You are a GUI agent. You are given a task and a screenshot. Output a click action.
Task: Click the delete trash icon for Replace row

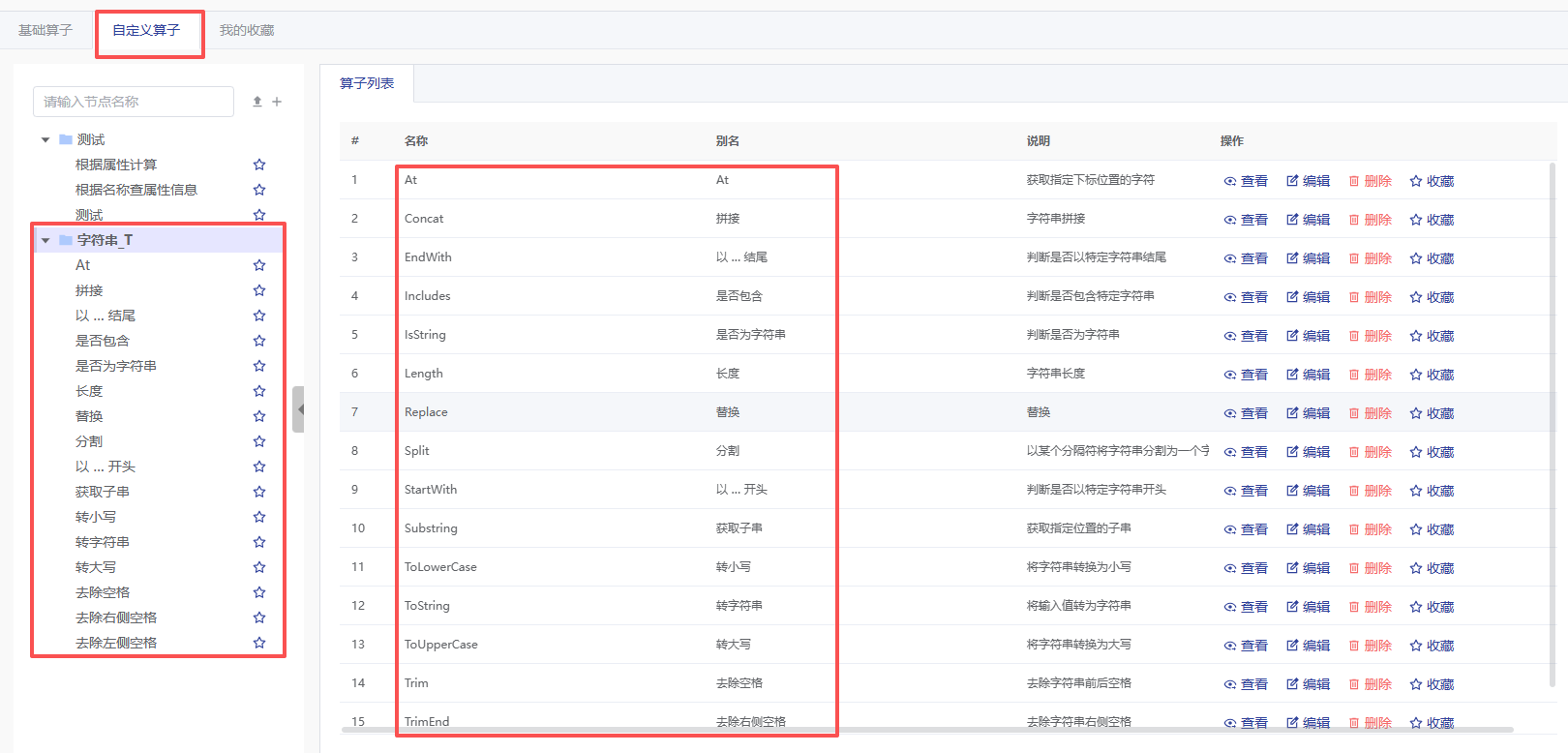pyautogui.click(x=1354, y=413)
